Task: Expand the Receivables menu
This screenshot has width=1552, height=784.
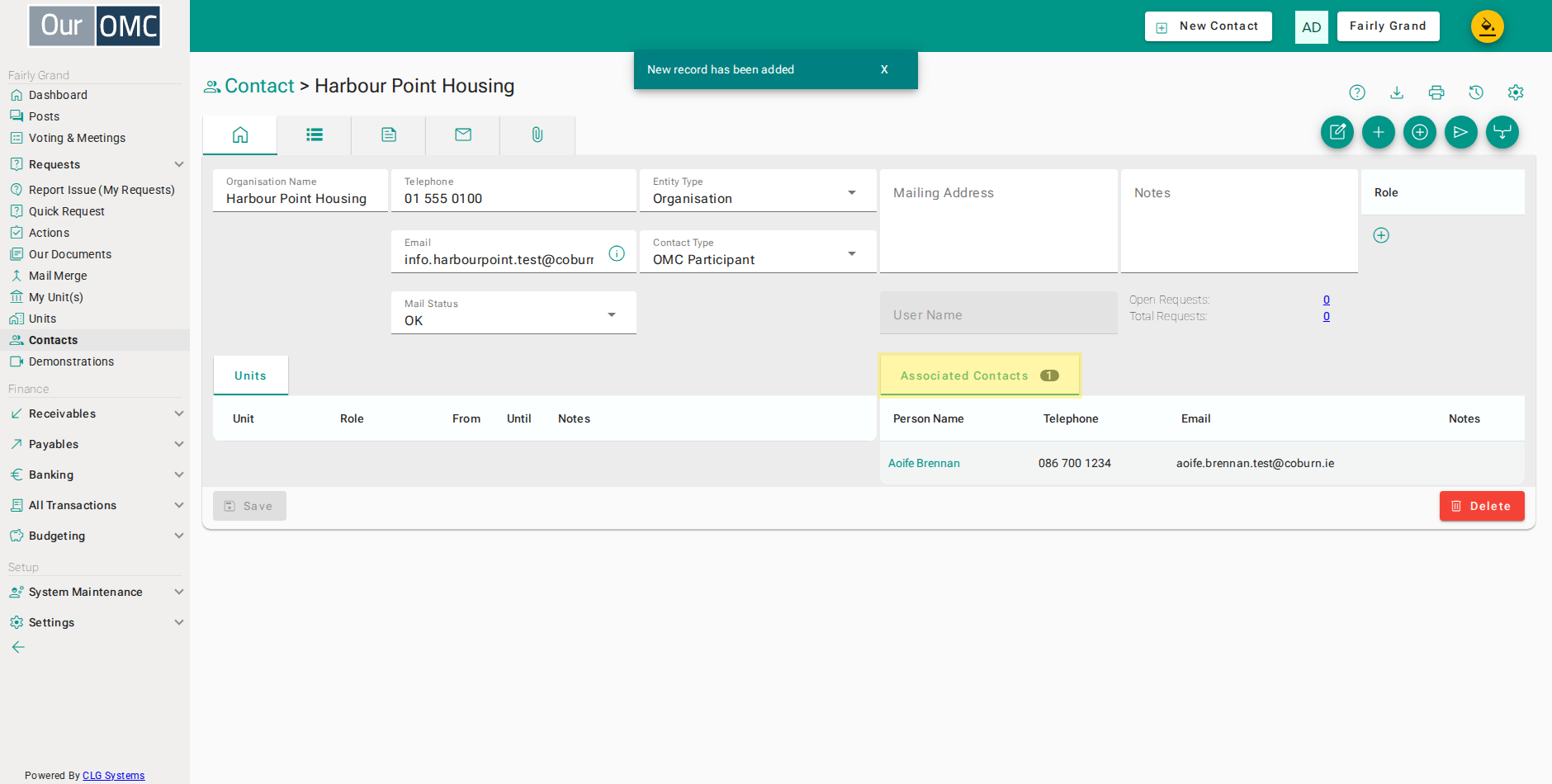Action: pos(95,413)
